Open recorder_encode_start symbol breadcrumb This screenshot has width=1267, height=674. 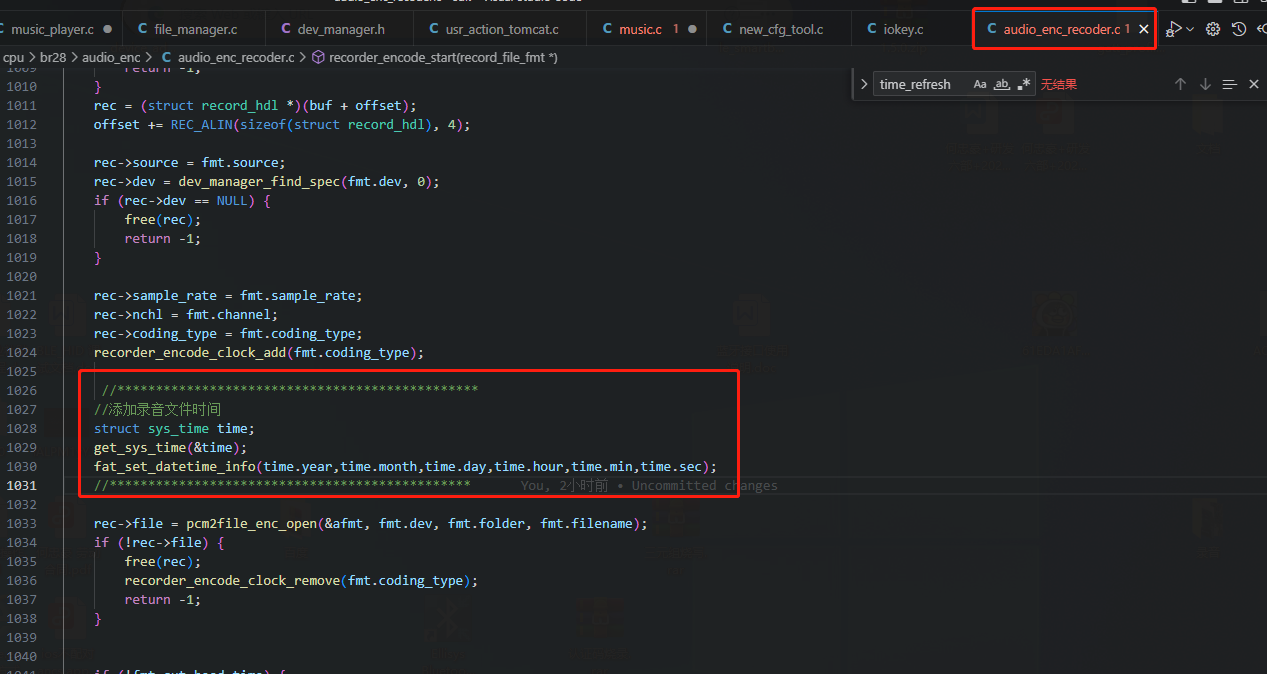click(x=435, y=58)
